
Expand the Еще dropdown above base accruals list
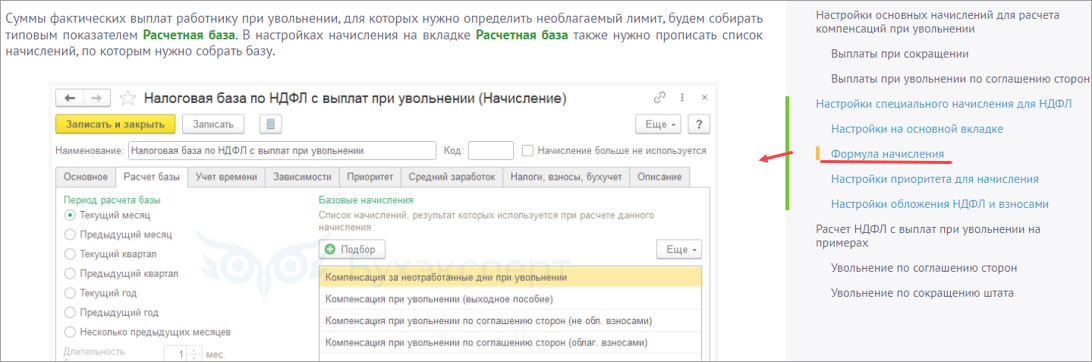pos(679,249)
